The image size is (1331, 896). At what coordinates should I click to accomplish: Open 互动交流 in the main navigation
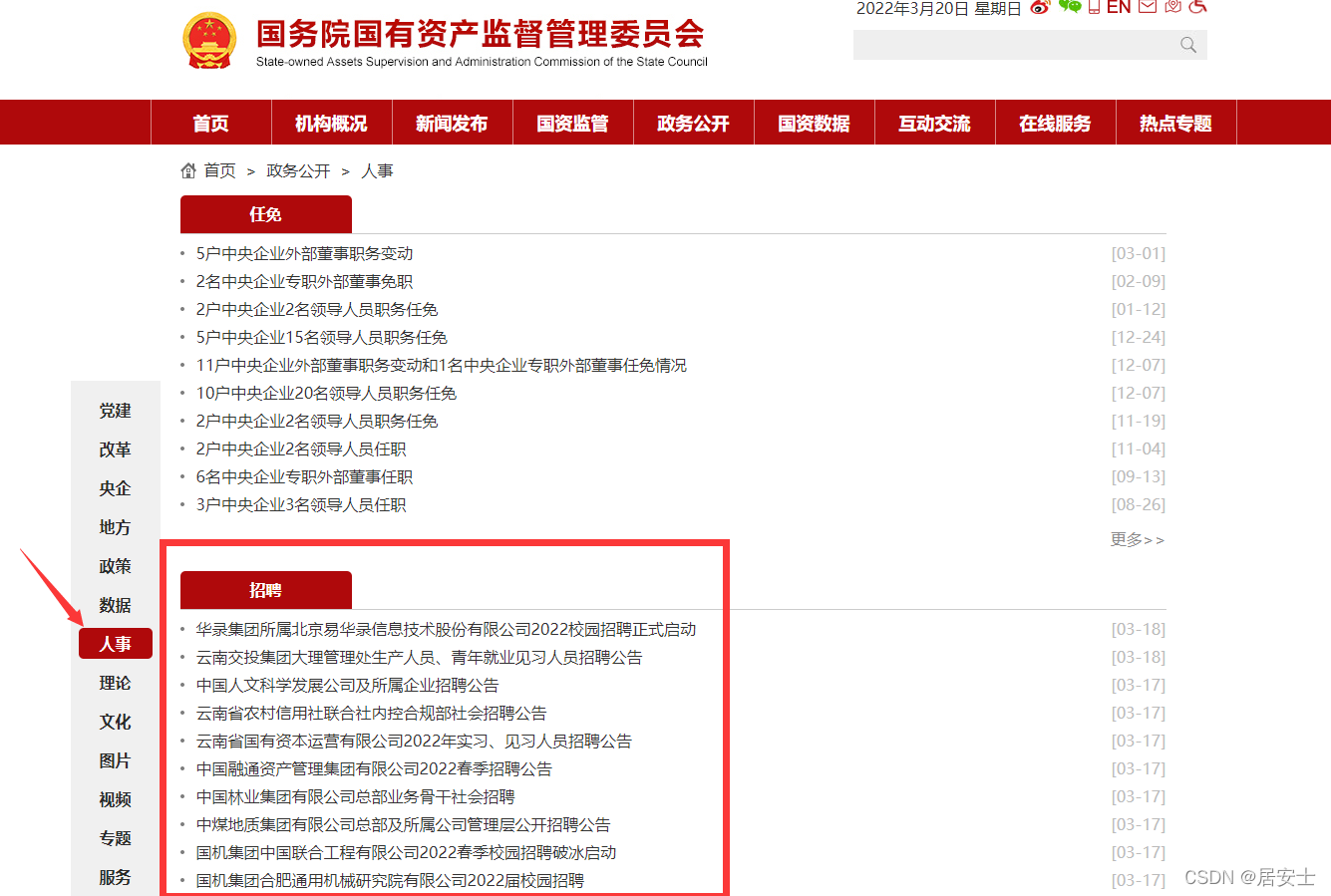pos(934,124)
